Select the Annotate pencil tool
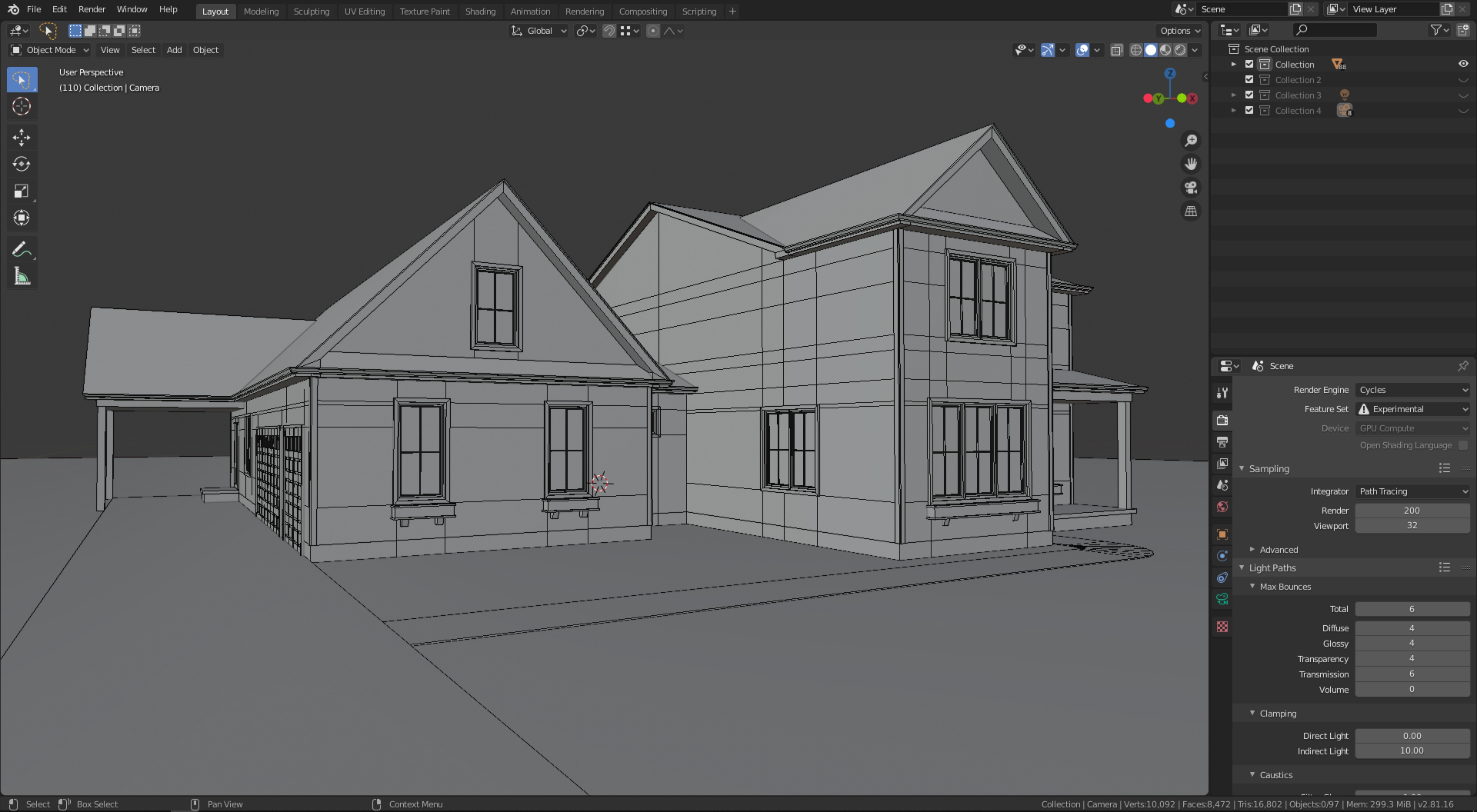Screen dimensions: 1477x812 22,249
